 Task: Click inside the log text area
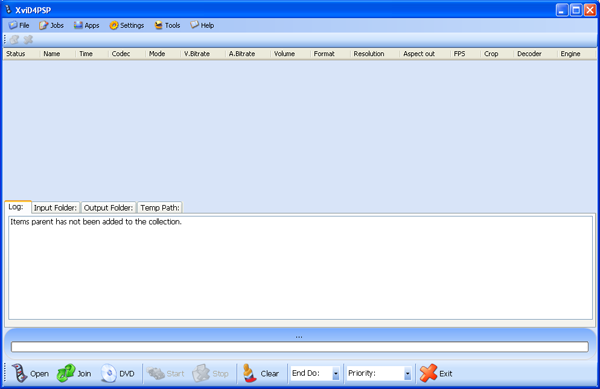click(300, 268)
